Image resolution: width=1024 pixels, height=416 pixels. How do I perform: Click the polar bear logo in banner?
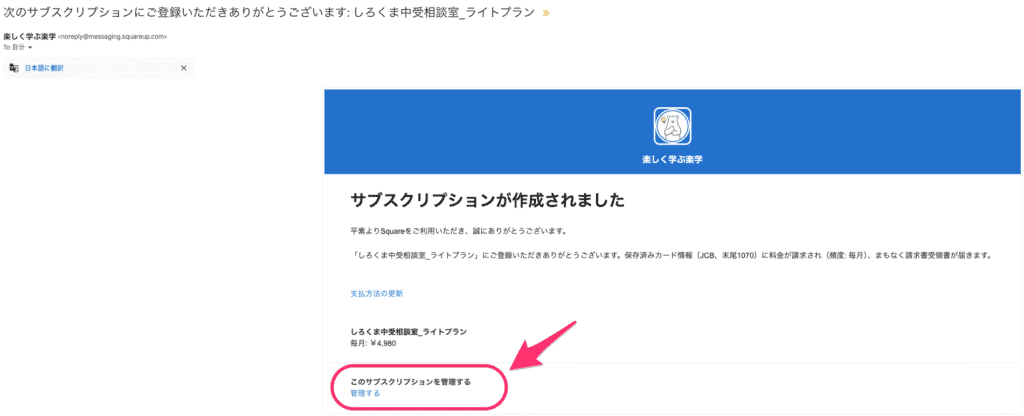(x=672, y=126)
